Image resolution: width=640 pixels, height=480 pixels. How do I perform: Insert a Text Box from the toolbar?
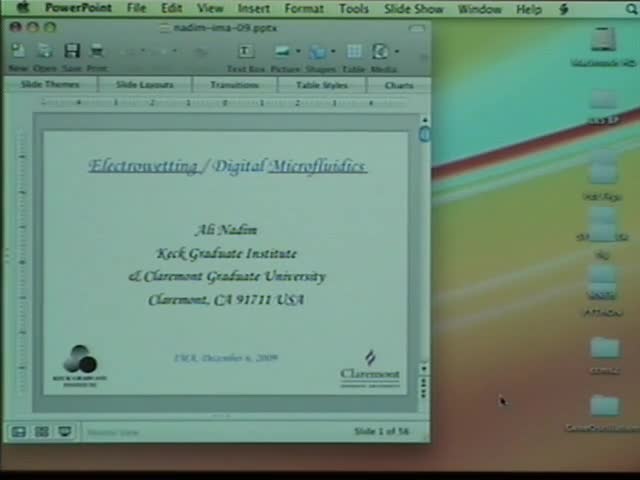click(245, 51)
